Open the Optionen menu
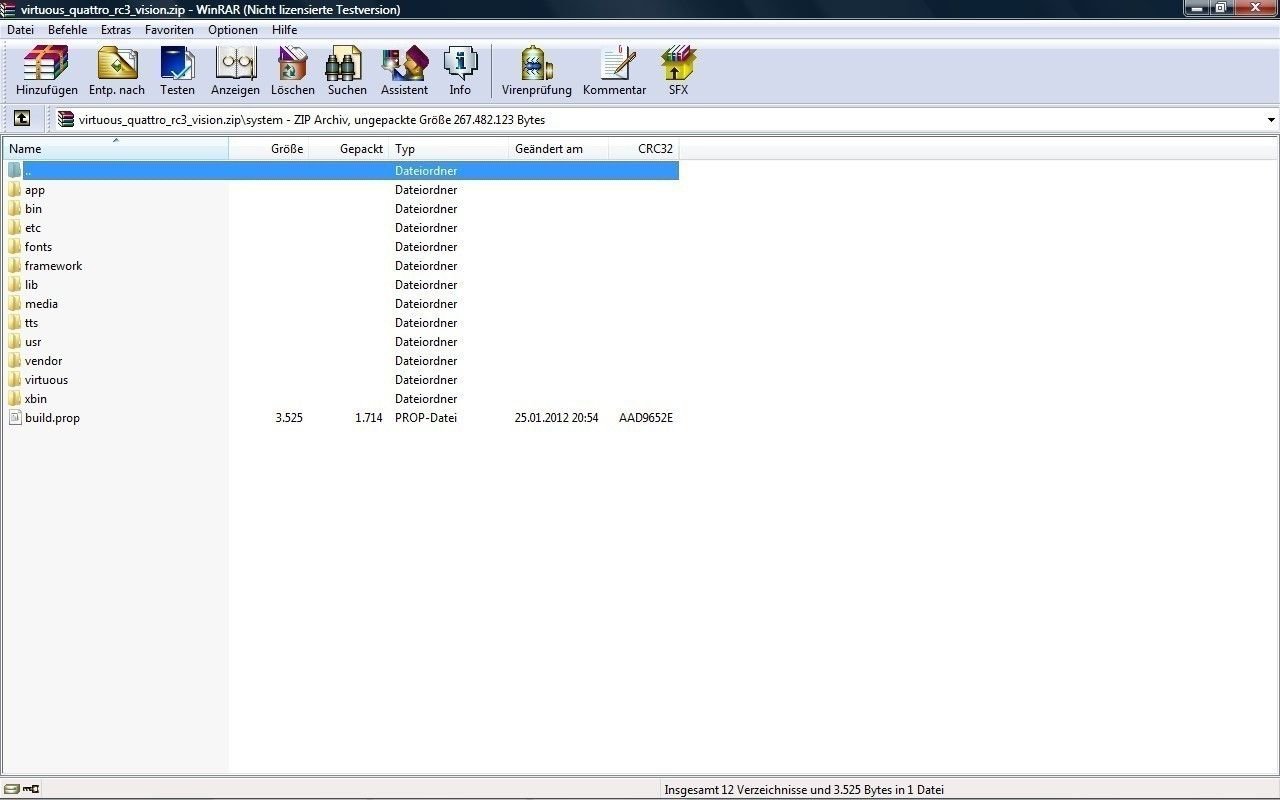Viewport: 1280px width, 800px height. (233, 30)
